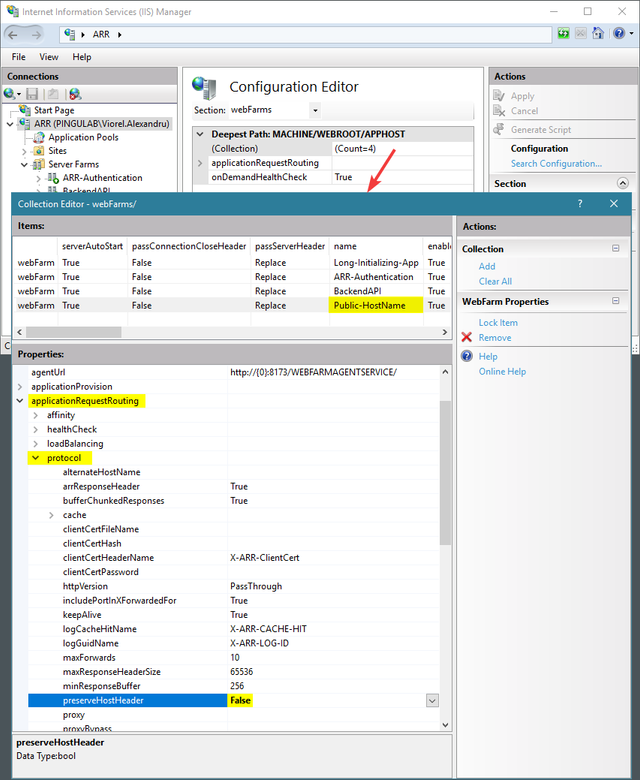
Task: Expand the loadBalancing property
Action: tap(35, 444)
